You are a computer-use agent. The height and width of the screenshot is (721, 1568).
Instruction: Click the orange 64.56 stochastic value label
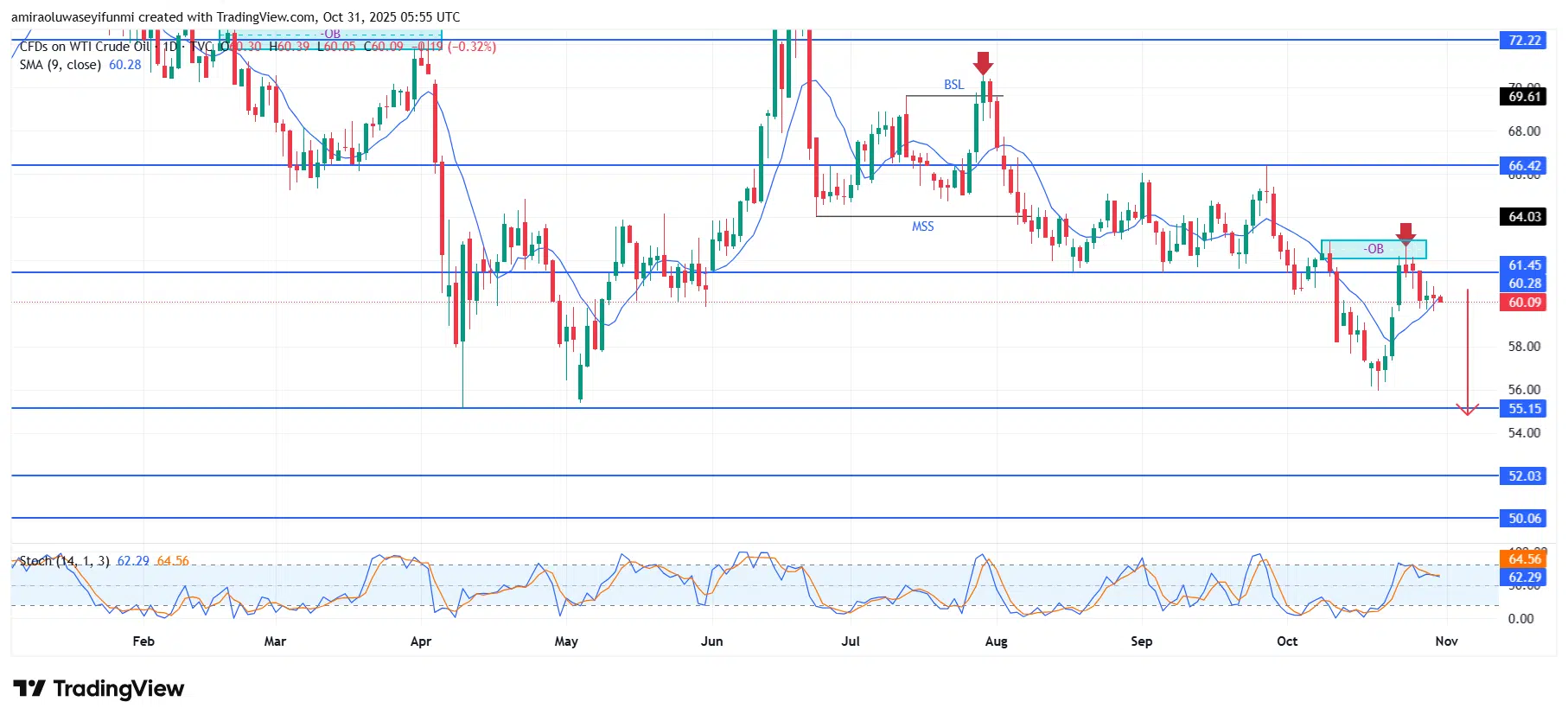[1524, 559]
